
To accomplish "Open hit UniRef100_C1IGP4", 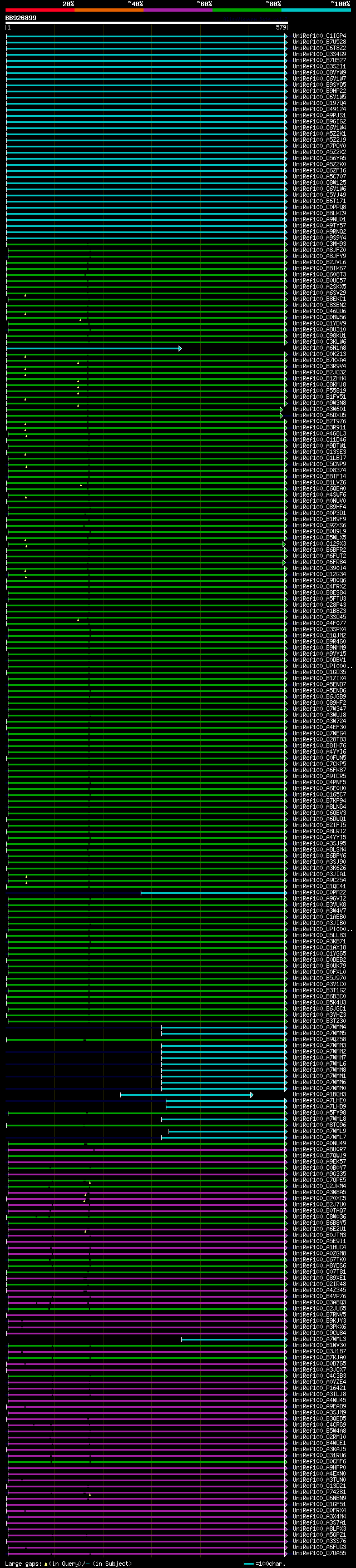I will click(319, 36).
